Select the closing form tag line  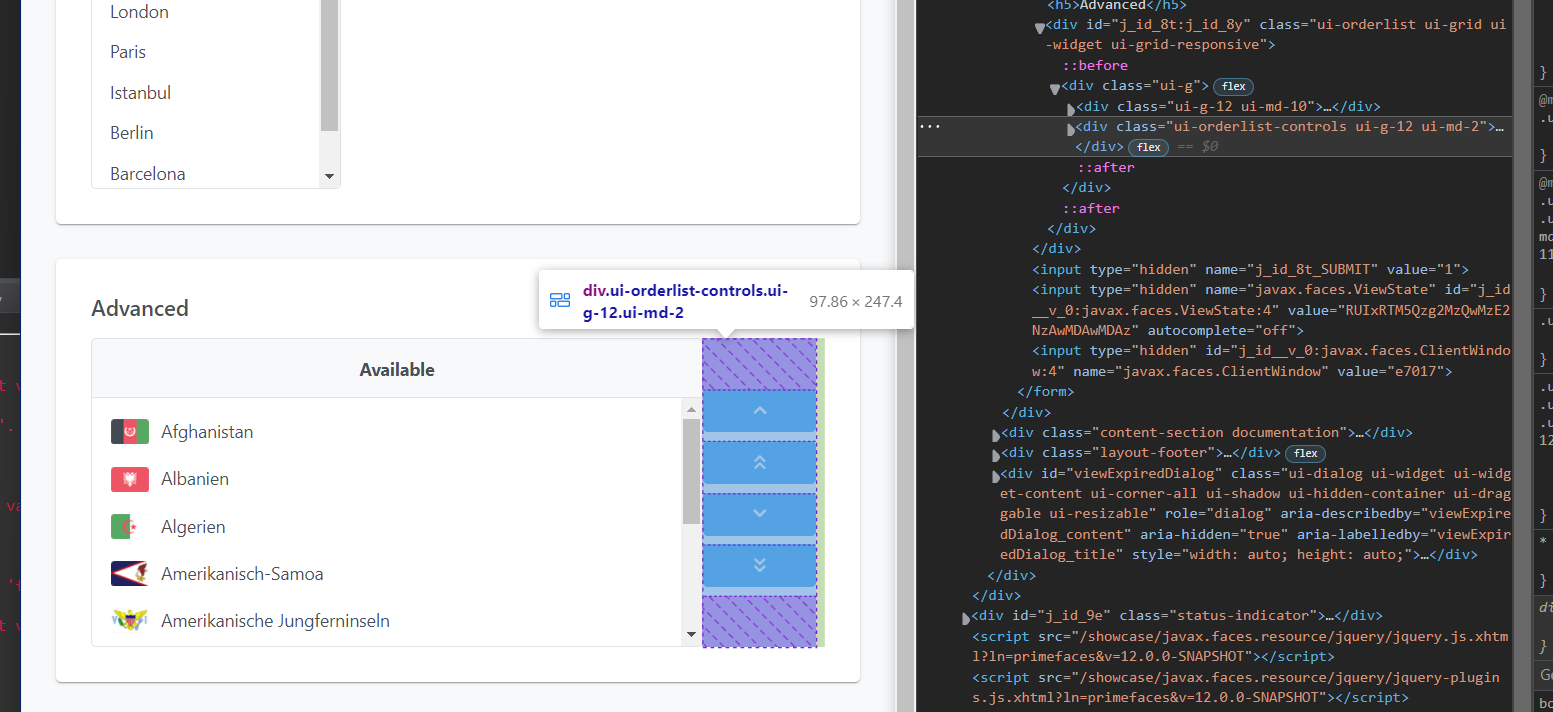point(1045,391)
